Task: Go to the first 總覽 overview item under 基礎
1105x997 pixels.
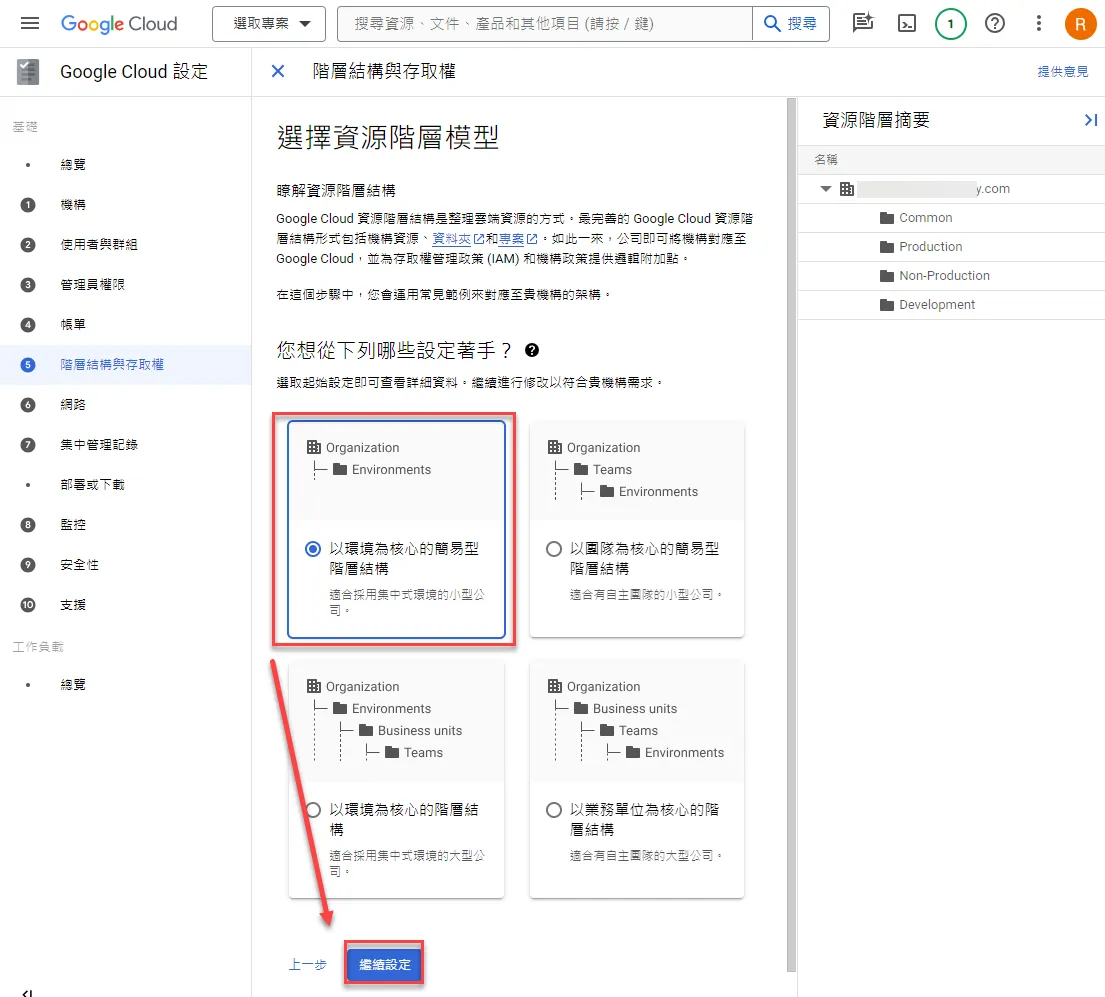Action: 125,165
